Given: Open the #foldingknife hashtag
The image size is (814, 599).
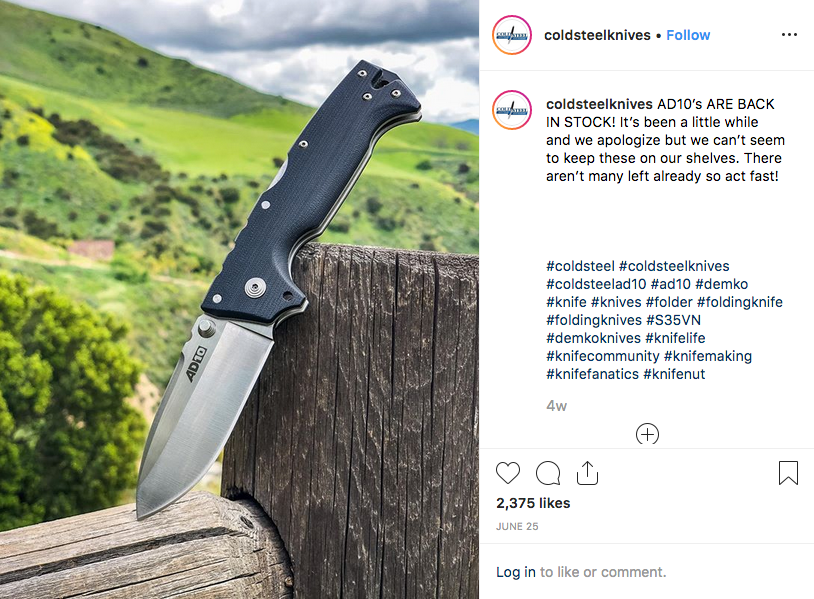Looking at the screenshot, I should coord(740,302).
